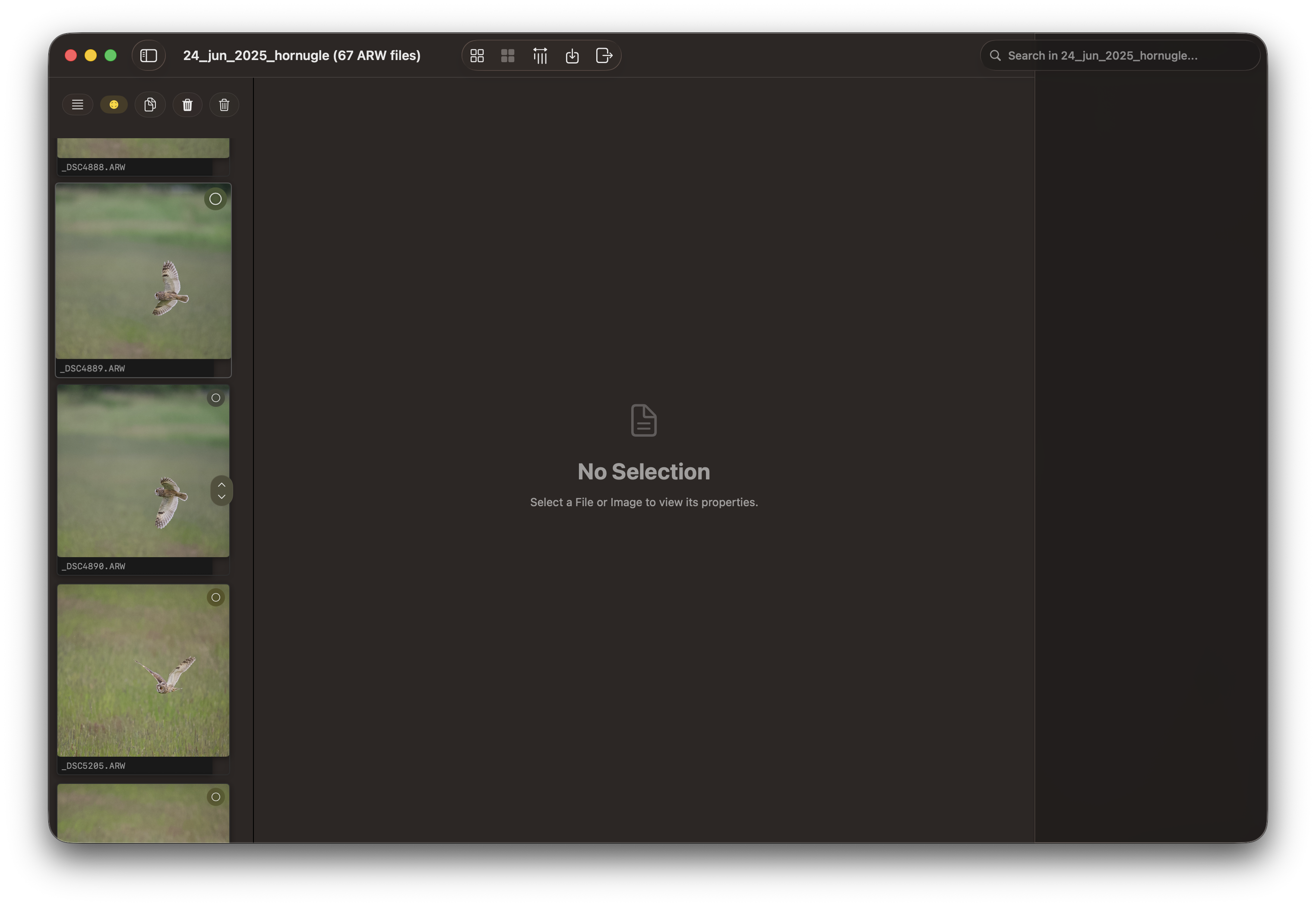Mark the _DSC4889.ARW selection circle
Screen dimensions: 1316x907
[x=216, y=199]
